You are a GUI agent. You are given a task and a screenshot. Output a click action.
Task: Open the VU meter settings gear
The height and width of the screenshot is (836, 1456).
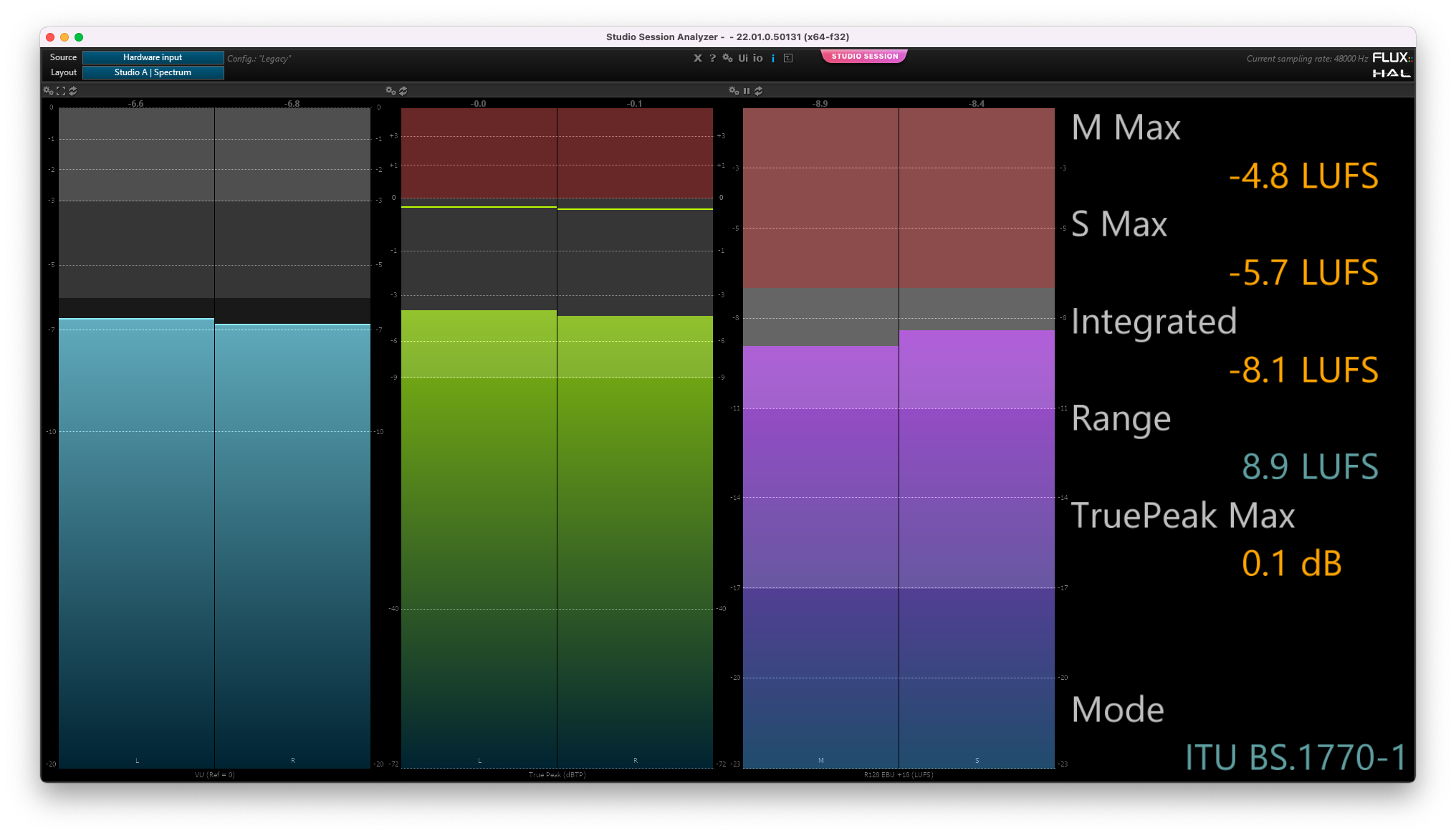coord(48,91)
